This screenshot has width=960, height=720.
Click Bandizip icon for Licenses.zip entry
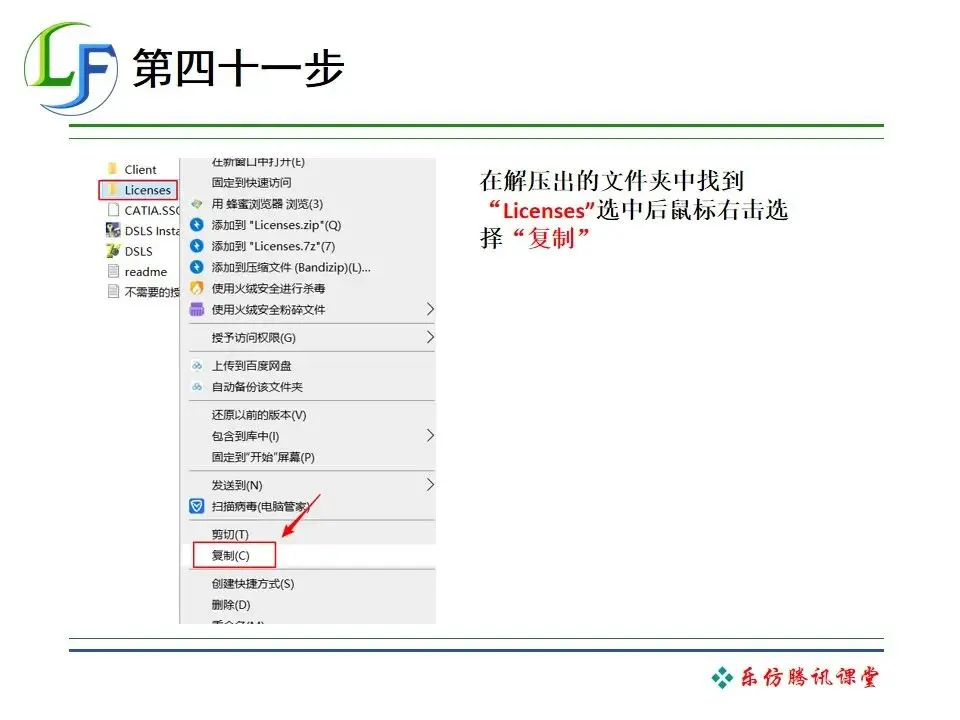tap(197, 225)
